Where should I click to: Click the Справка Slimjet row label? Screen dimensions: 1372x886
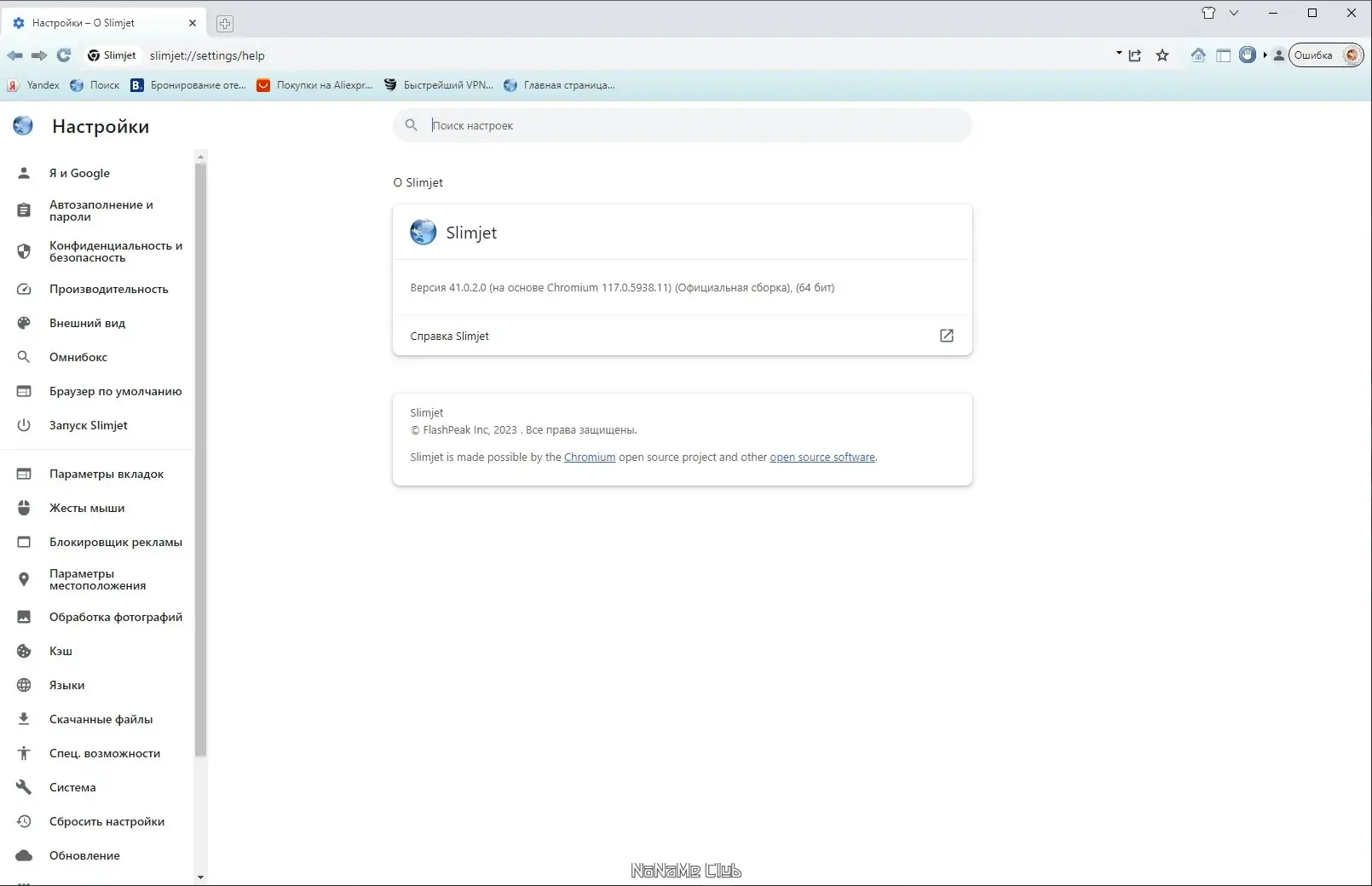(449, 336)
